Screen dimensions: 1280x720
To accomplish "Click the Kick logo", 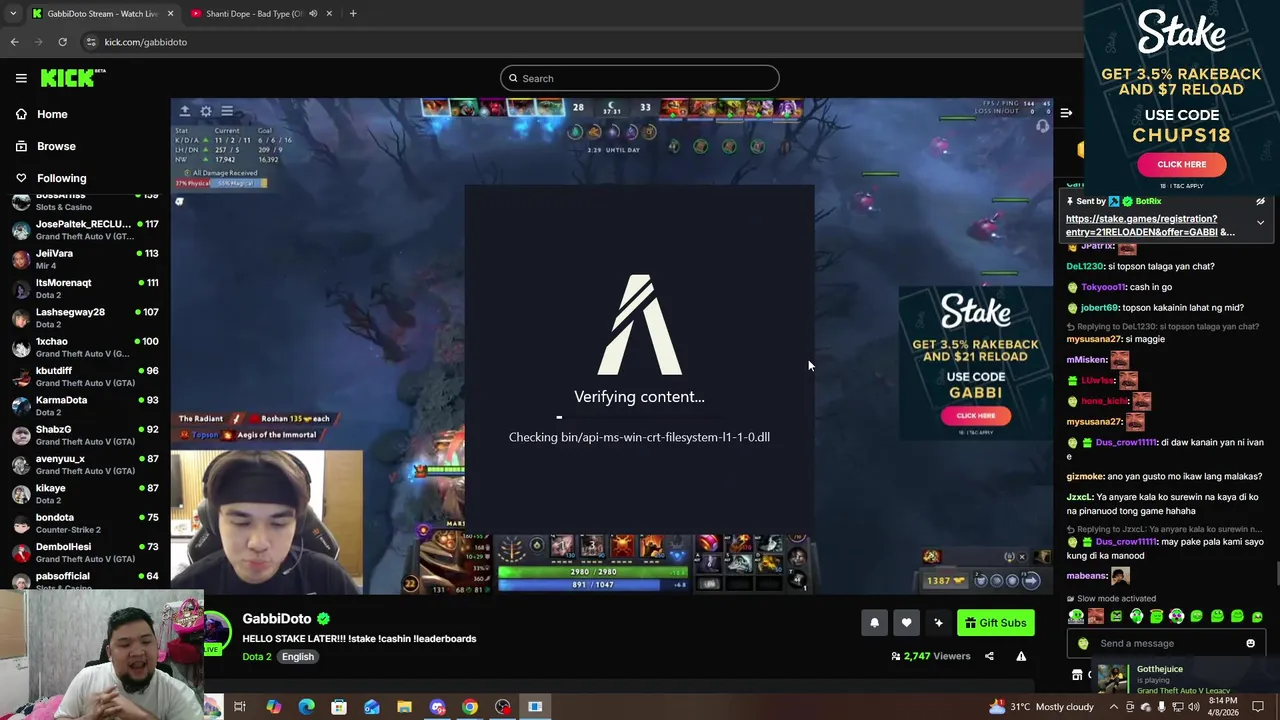I will [x=73, y=78].
